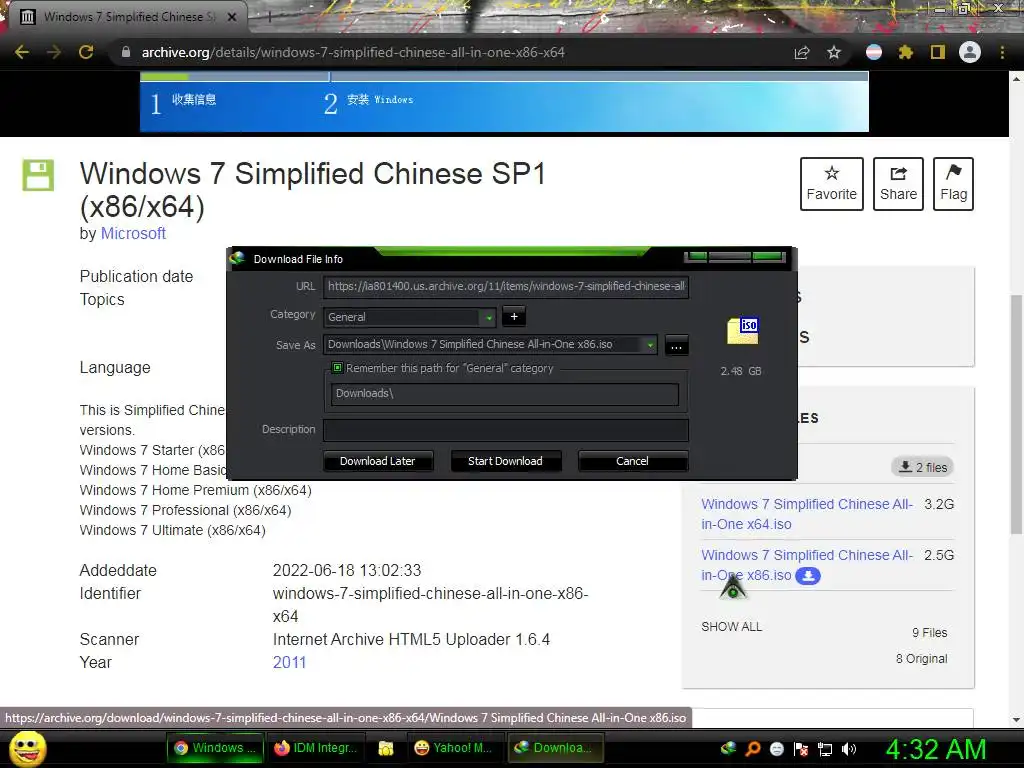Screen dimensions: 1024x768
Task: Click the download icon beside x86.iso link
Action: (x=808, y=576)
